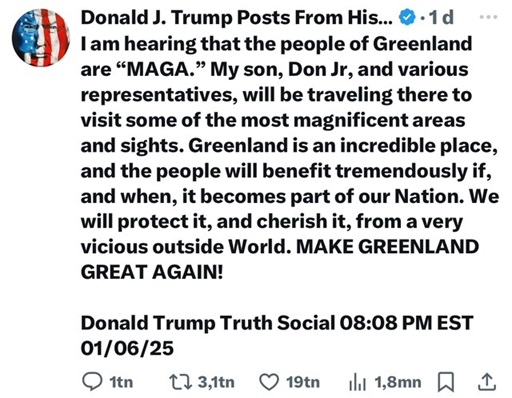
Task: Click the MAKE GREENLAND GREAT AGAIN text
Action: (x=280, y=259)
